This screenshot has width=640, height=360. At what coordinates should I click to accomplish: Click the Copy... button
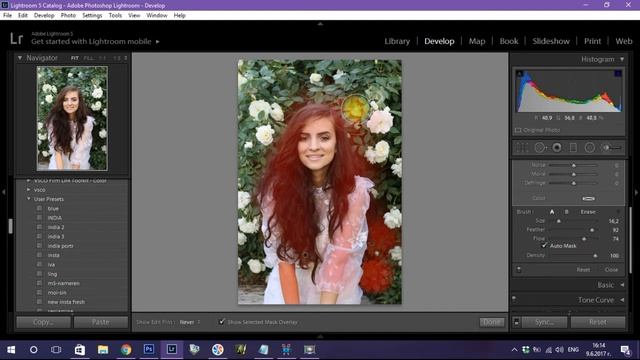[x=43, y=322]
